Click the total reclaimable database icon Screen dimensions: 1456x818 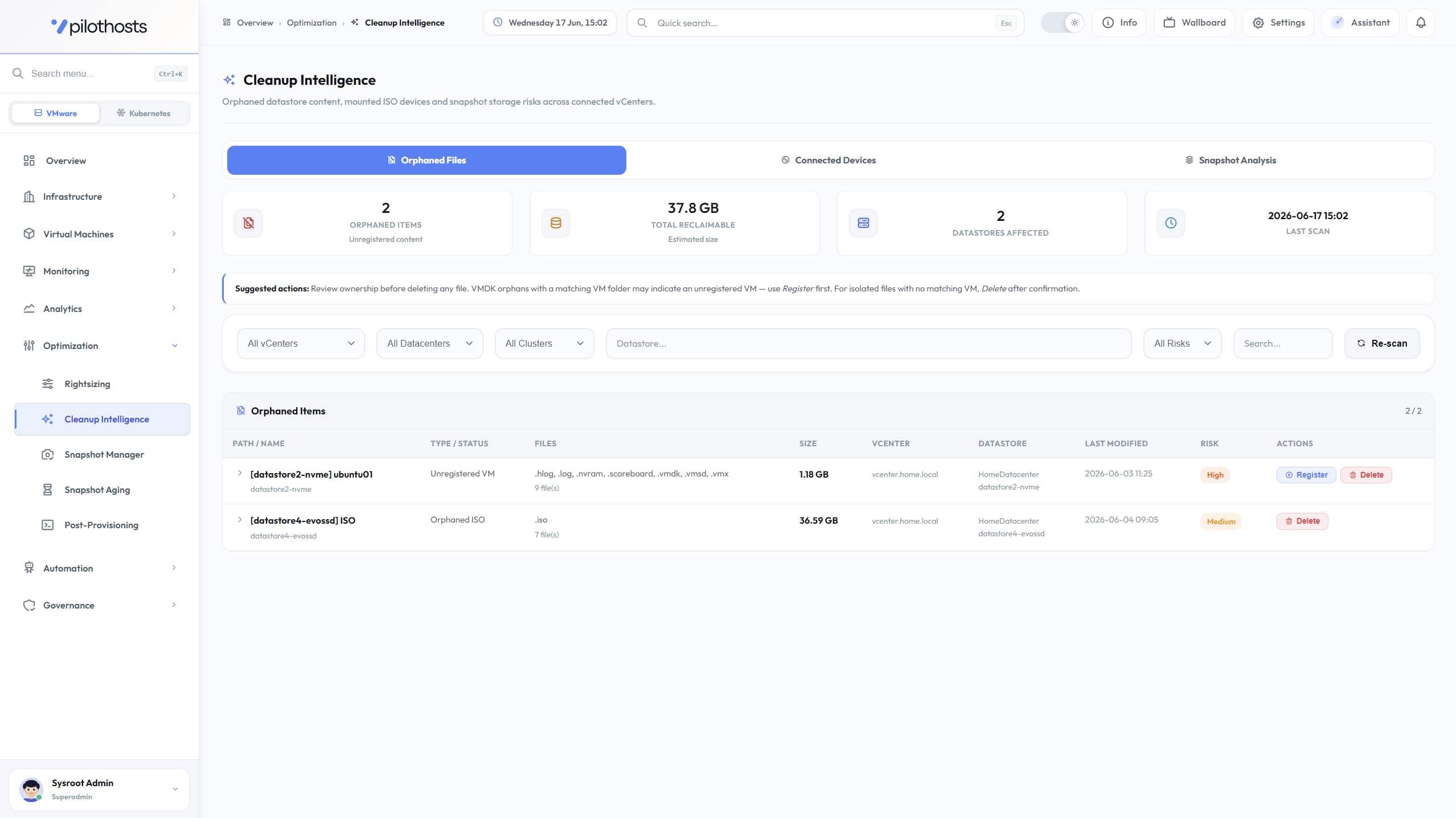(556, 223)
